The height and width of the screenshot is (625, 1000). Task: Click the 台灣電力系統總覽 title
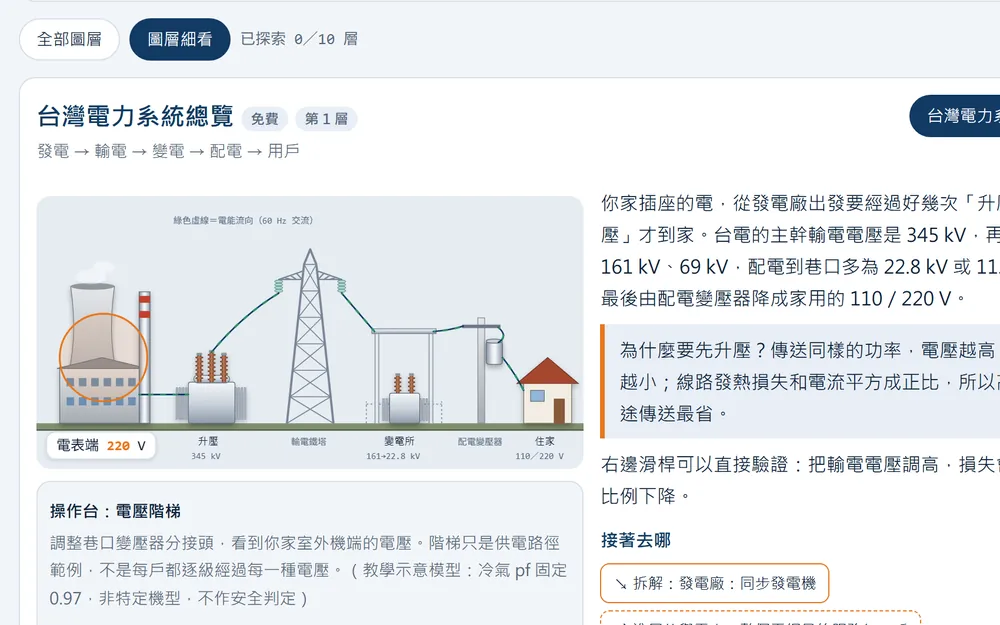[135, 116]
